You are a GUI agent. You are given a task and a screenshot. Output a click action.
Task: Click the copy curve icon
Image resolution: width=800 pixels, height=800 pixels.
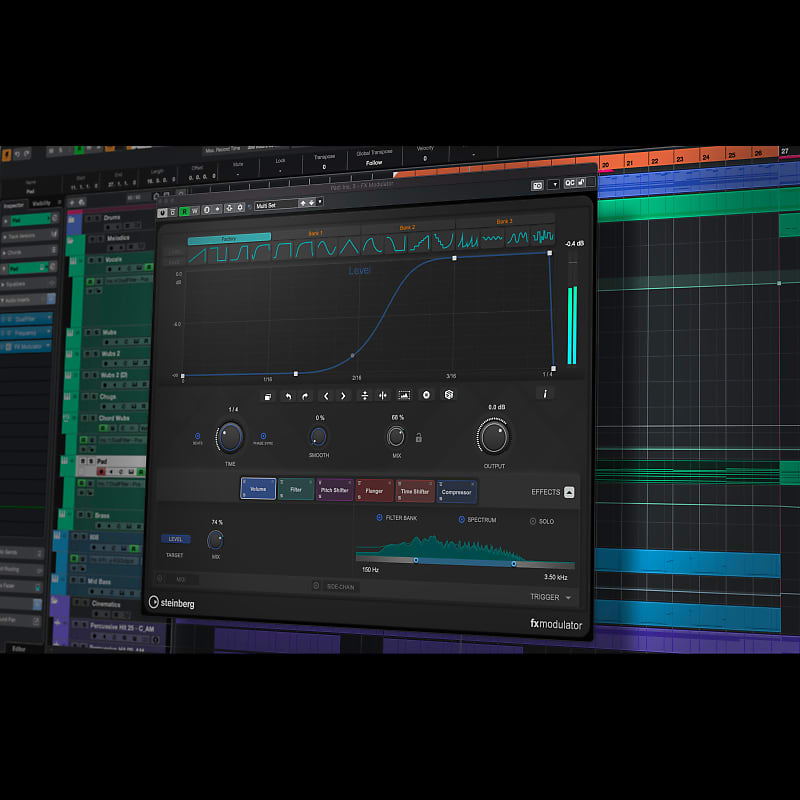click(268, 396)
